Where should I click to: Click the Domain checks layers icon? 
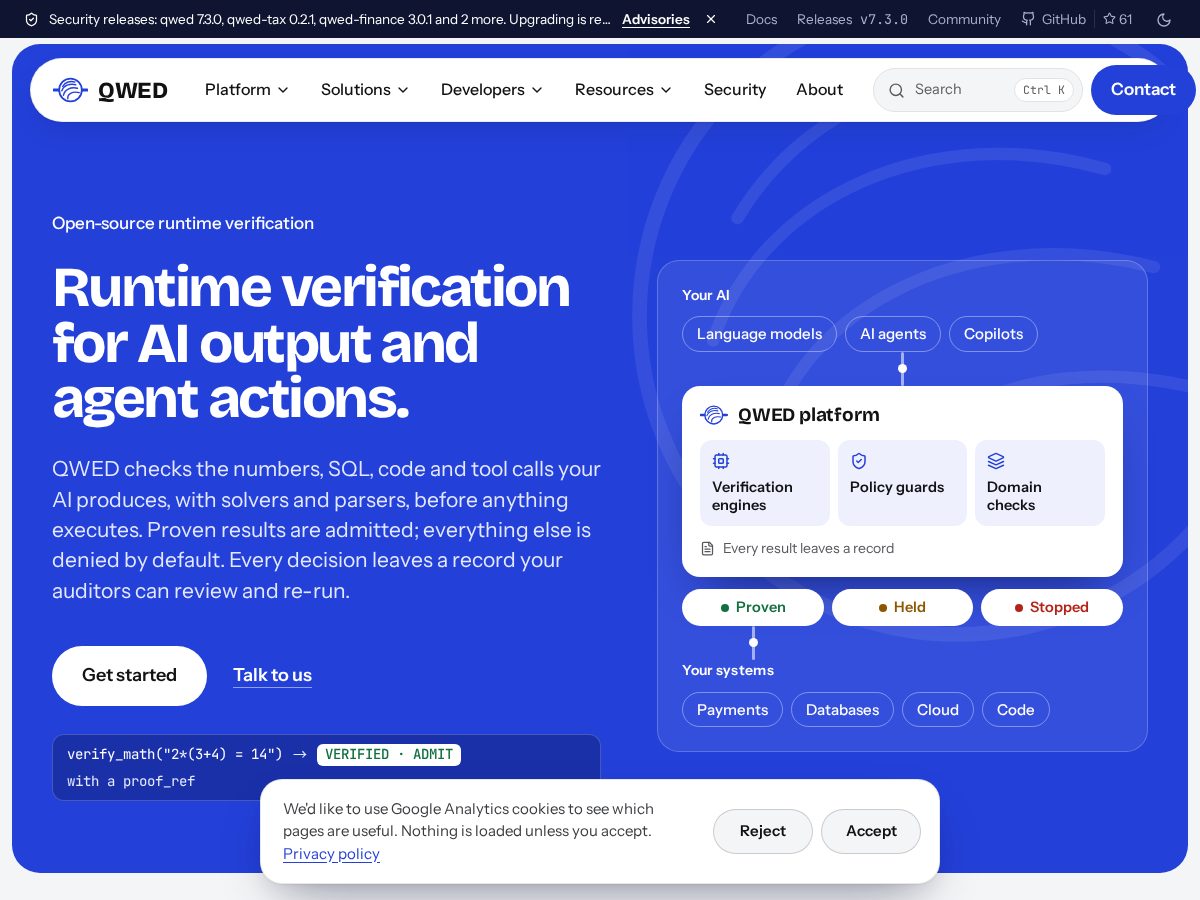click(x=996, y=461)
